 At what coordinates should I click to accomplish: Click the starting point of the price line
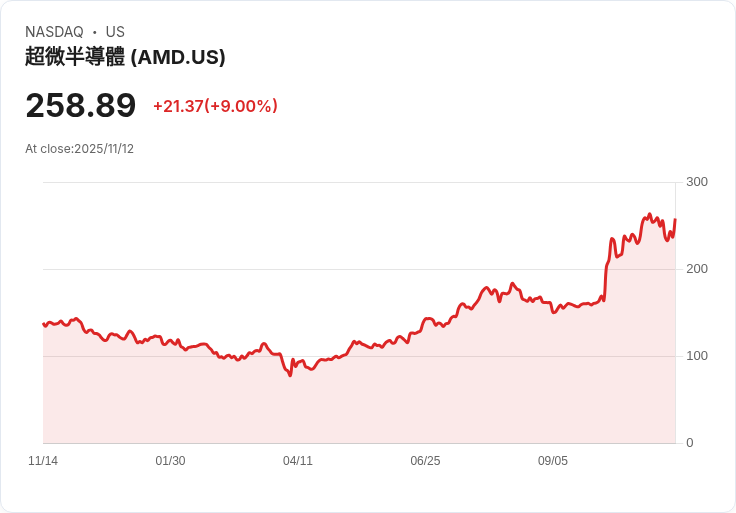43,324
